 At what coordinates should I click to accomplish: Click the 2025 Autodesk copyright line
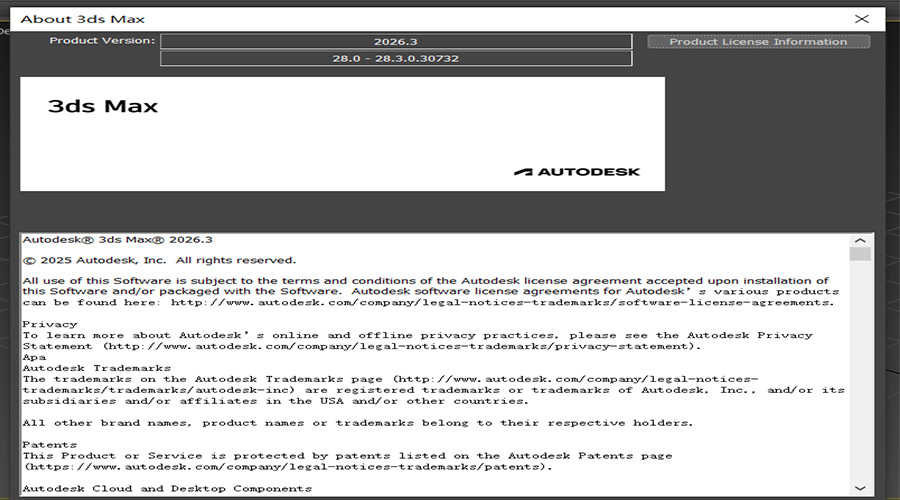click(x=159, y=260)
